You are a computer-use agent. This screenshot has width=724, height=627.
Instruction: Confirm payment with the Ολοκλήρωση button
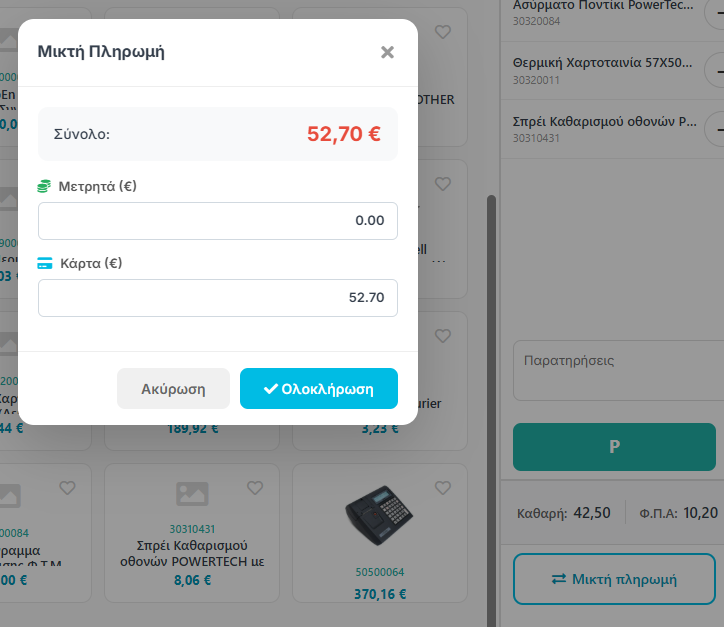319,389
